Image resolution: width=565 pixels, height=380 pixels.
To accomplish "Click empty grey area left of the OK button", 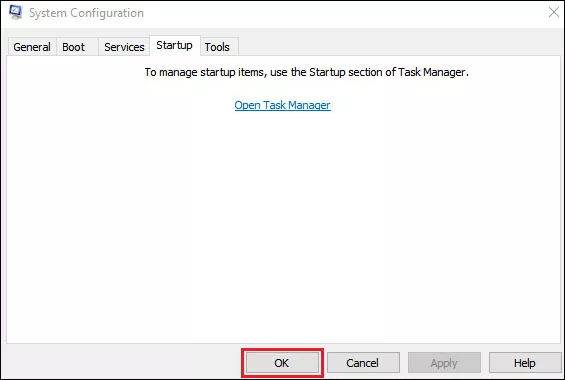I will pos(123,362).
